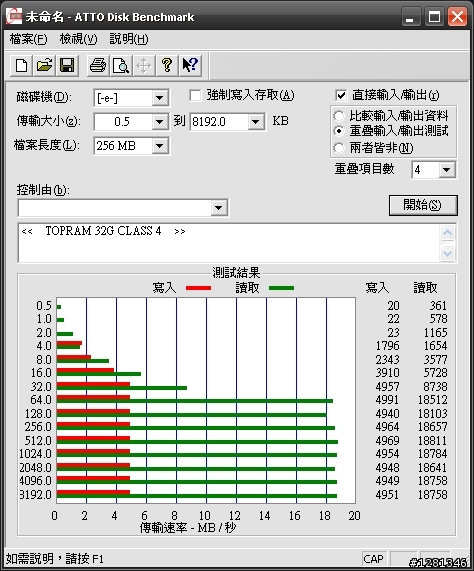Expand the 檔案長度 256 MB dropdown
474x571 pixels.
(159, 146)
